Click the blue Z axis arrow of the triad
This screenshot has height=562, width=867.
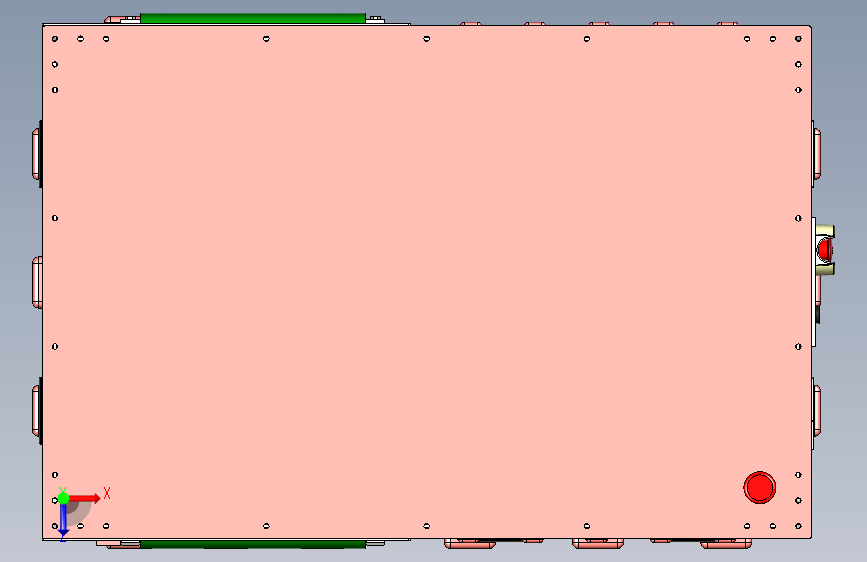pos(63,521)
